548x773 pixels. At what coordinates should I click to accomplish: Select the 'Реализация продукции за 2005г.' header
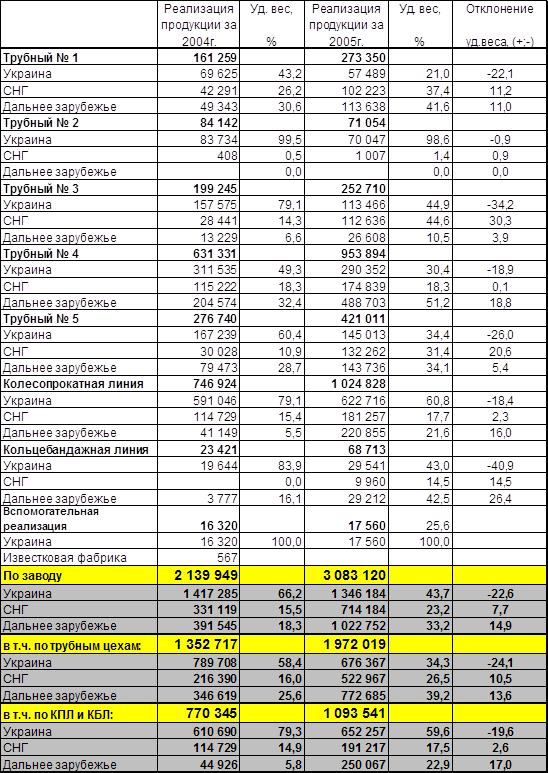(346, 25)
